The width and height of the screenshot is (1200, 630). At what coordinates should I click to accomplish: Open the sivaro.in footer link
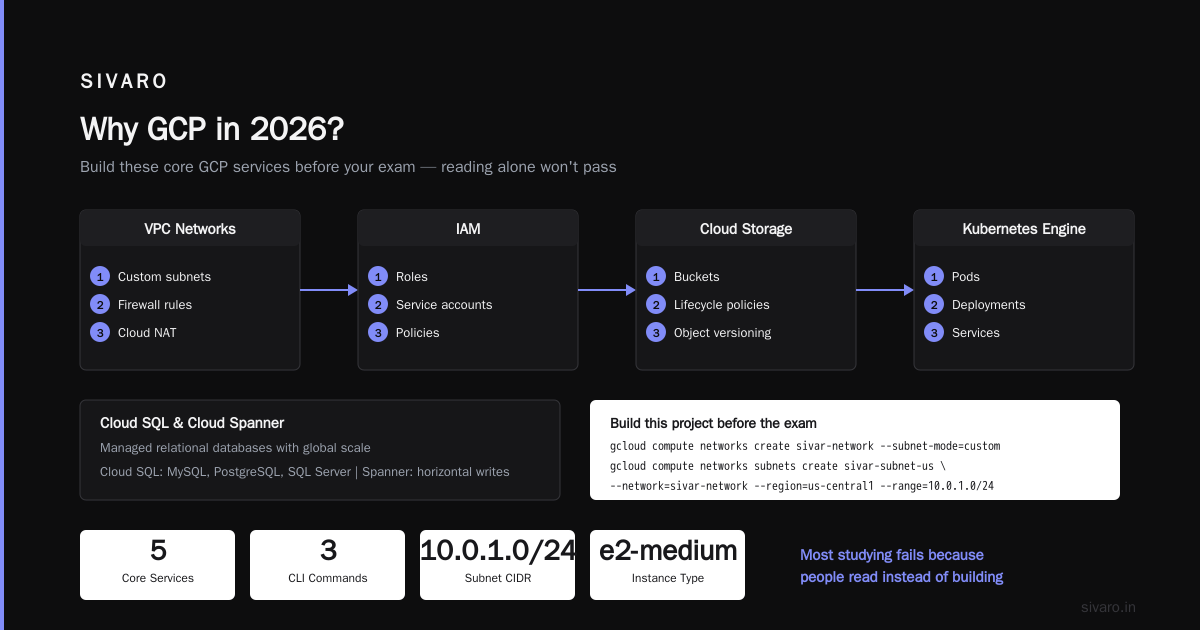1108,607
